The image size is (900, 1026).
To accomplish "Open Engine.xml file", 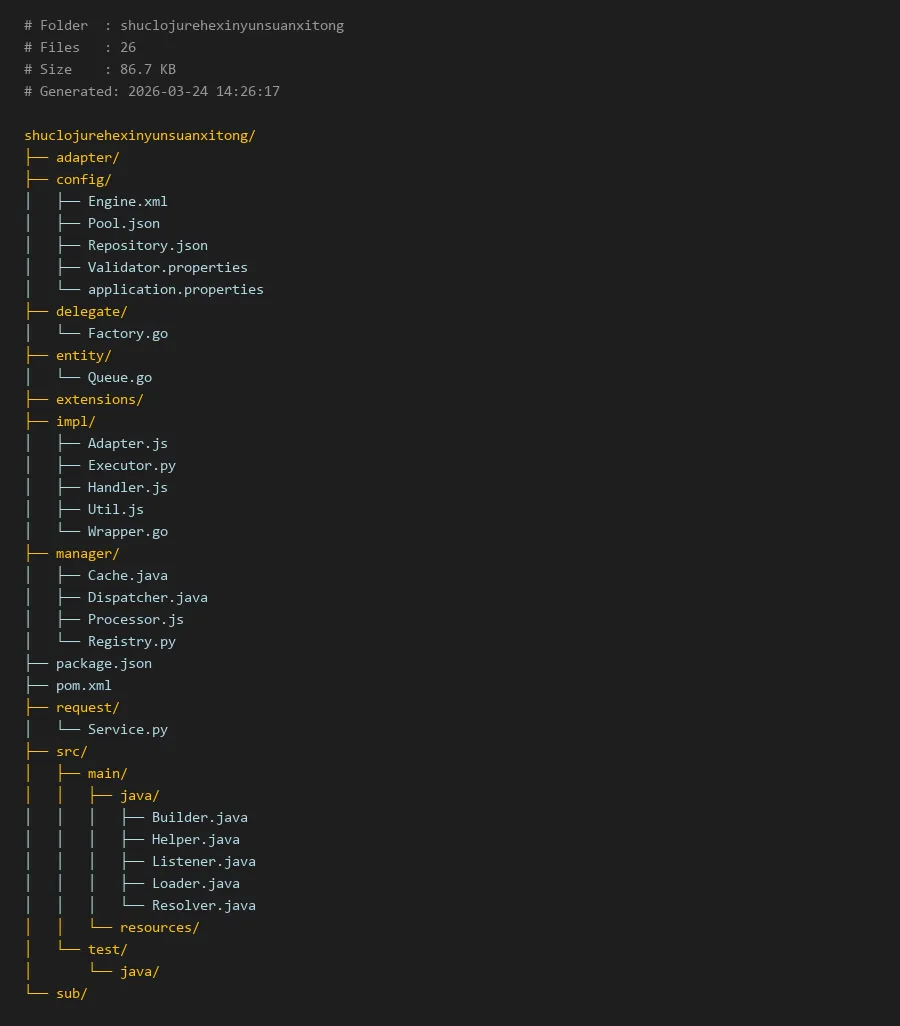I will [x=128, y=201].
